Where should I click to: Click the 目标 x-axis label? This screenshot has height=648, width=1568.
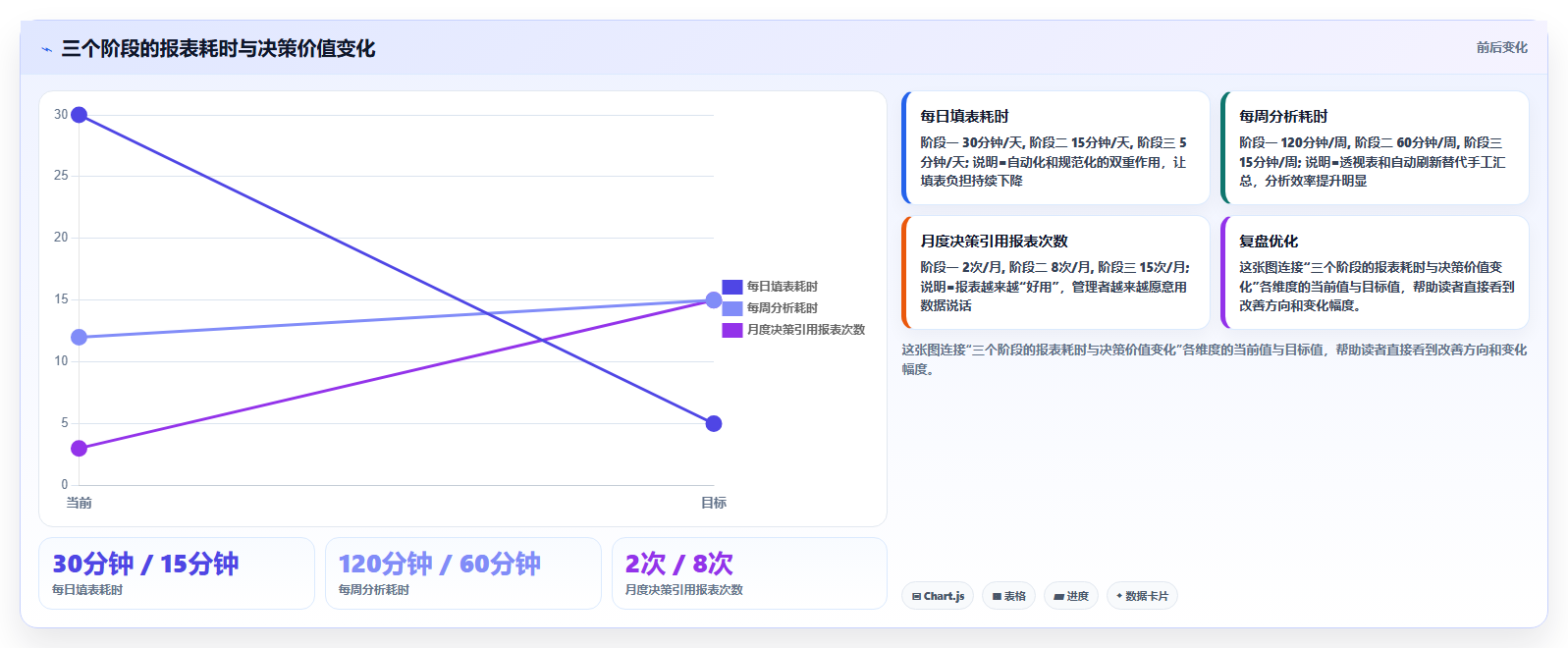pyautogui.click(x=714, y=503)
